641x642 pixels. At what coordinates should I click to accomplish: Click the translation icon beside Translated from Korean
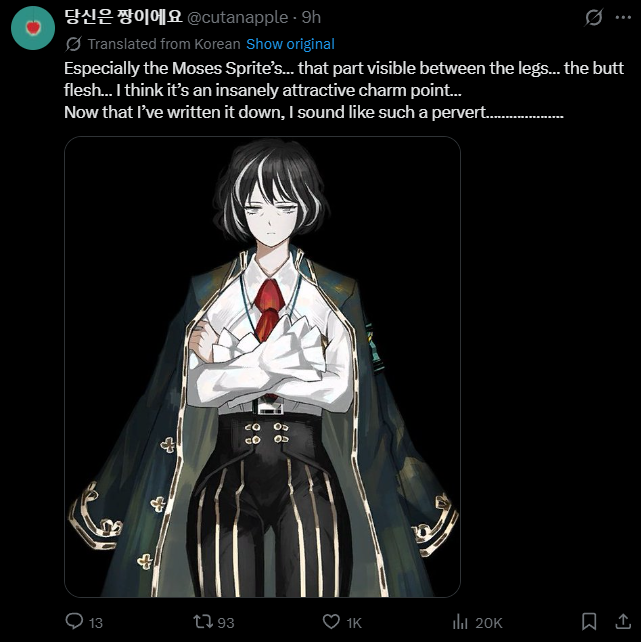[x=73, y=44]
